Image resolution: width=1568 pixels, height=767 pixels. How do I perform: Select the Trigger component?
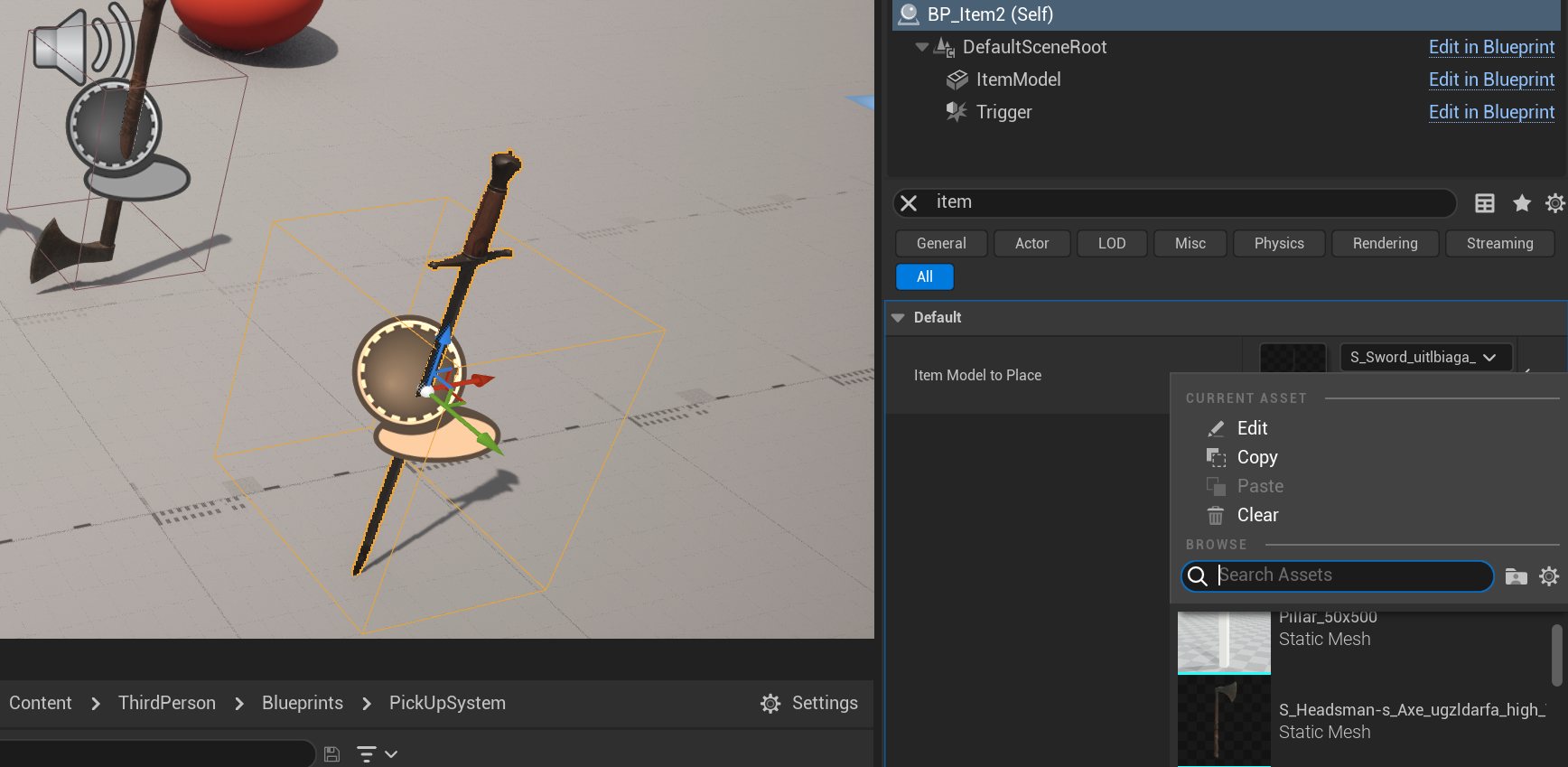[1003, 112]
